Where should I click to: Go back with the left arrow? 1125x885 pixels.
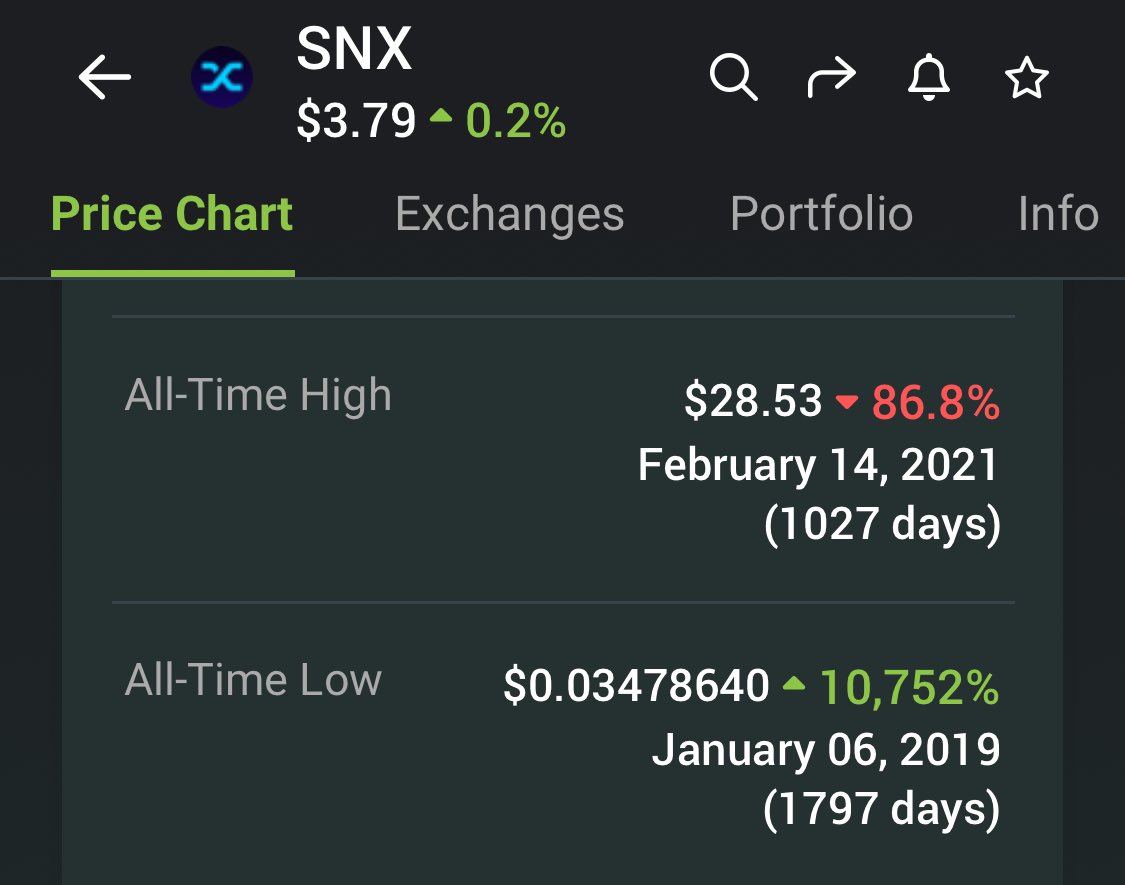(x=105, y=77)
